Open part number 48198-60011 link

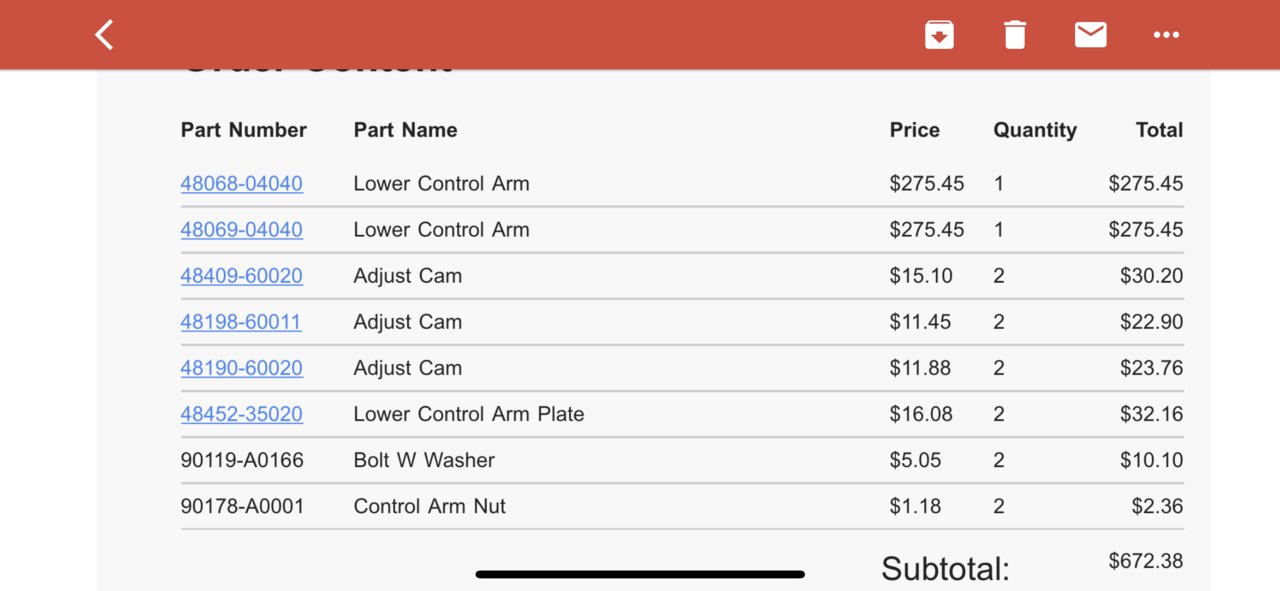pos(240,322)
